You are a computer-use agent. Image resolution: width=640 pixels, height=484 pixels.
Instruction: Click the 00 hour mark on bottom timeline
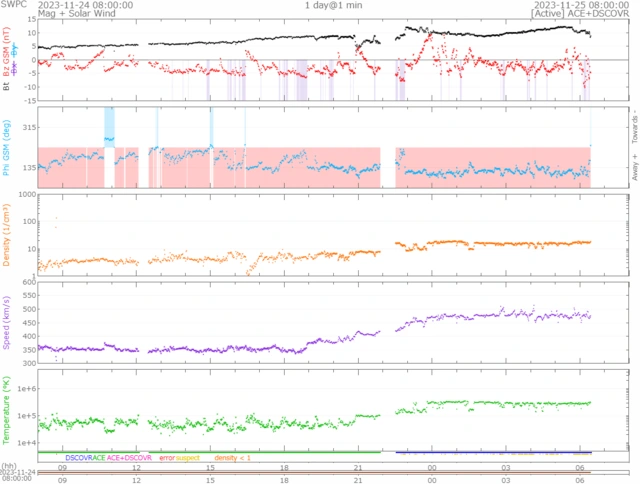coord(431,465)
